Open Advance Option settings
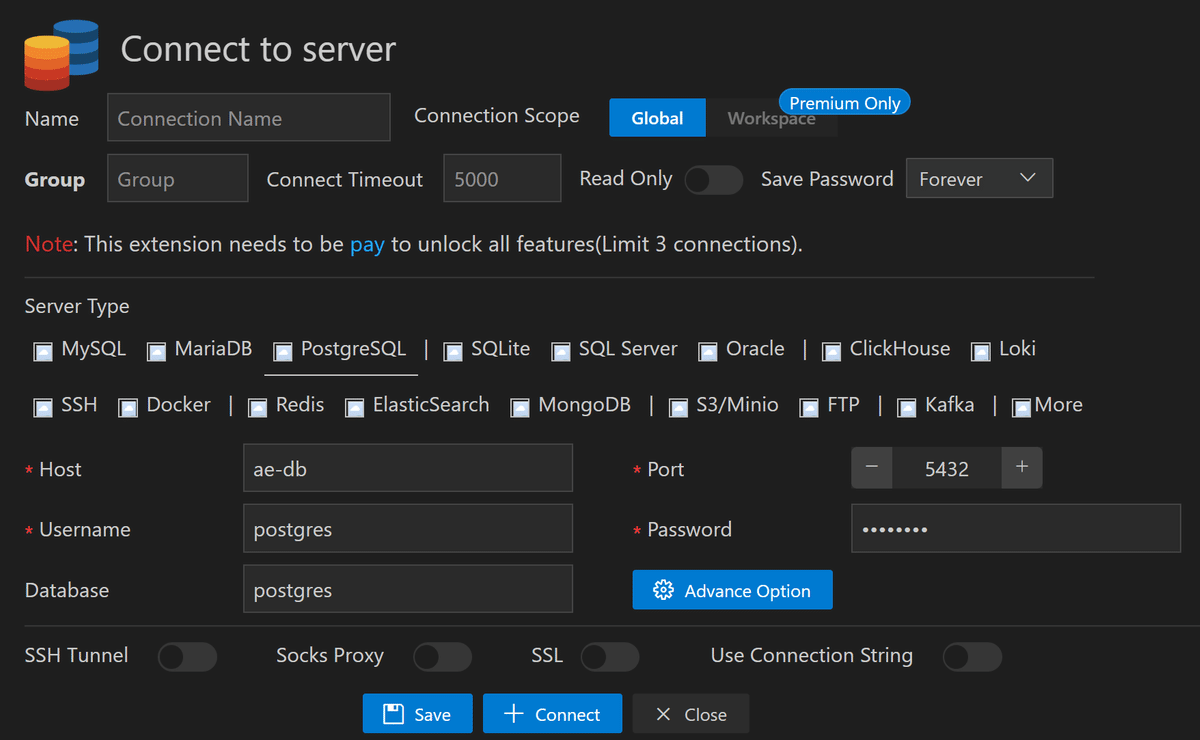Viewport: 1200px width, 740px height. point(732,590)
